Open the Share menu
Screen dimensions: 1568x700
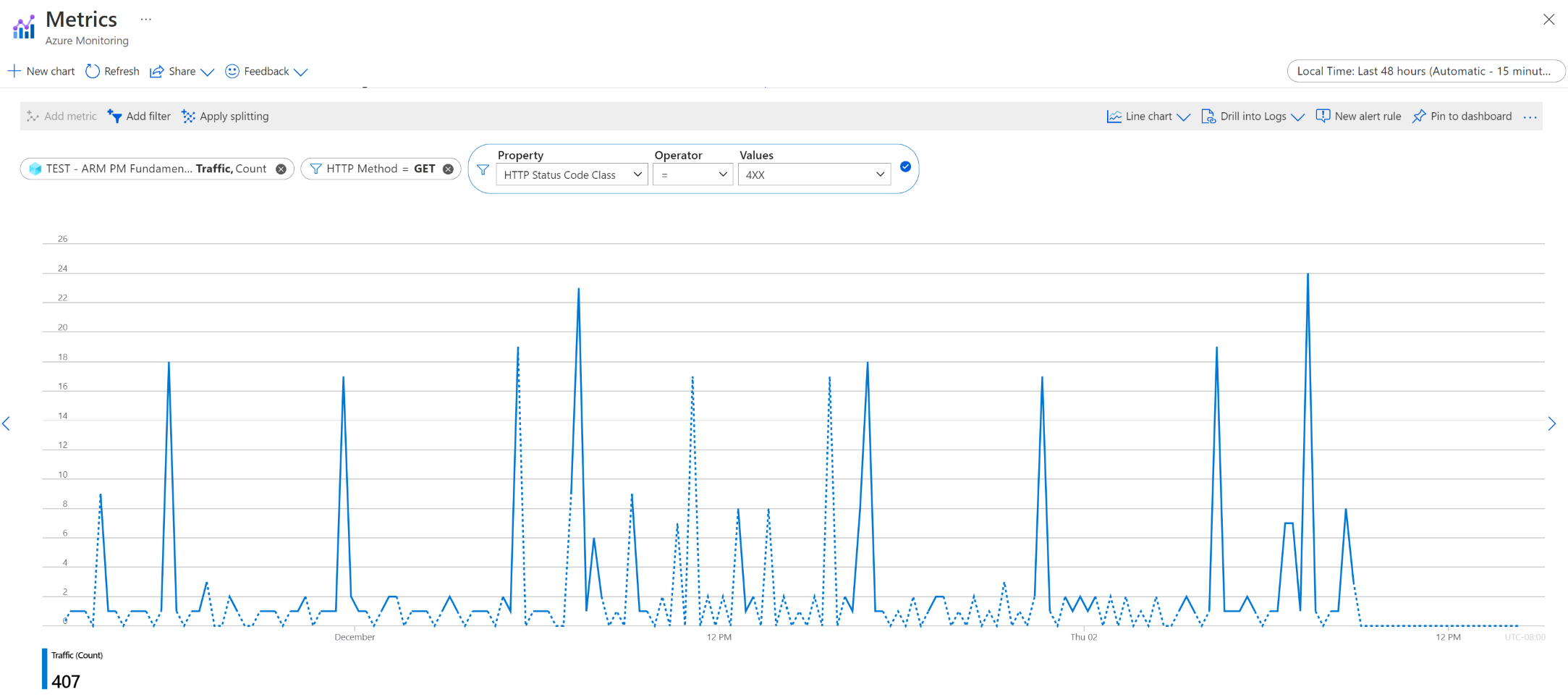[182, 71]
